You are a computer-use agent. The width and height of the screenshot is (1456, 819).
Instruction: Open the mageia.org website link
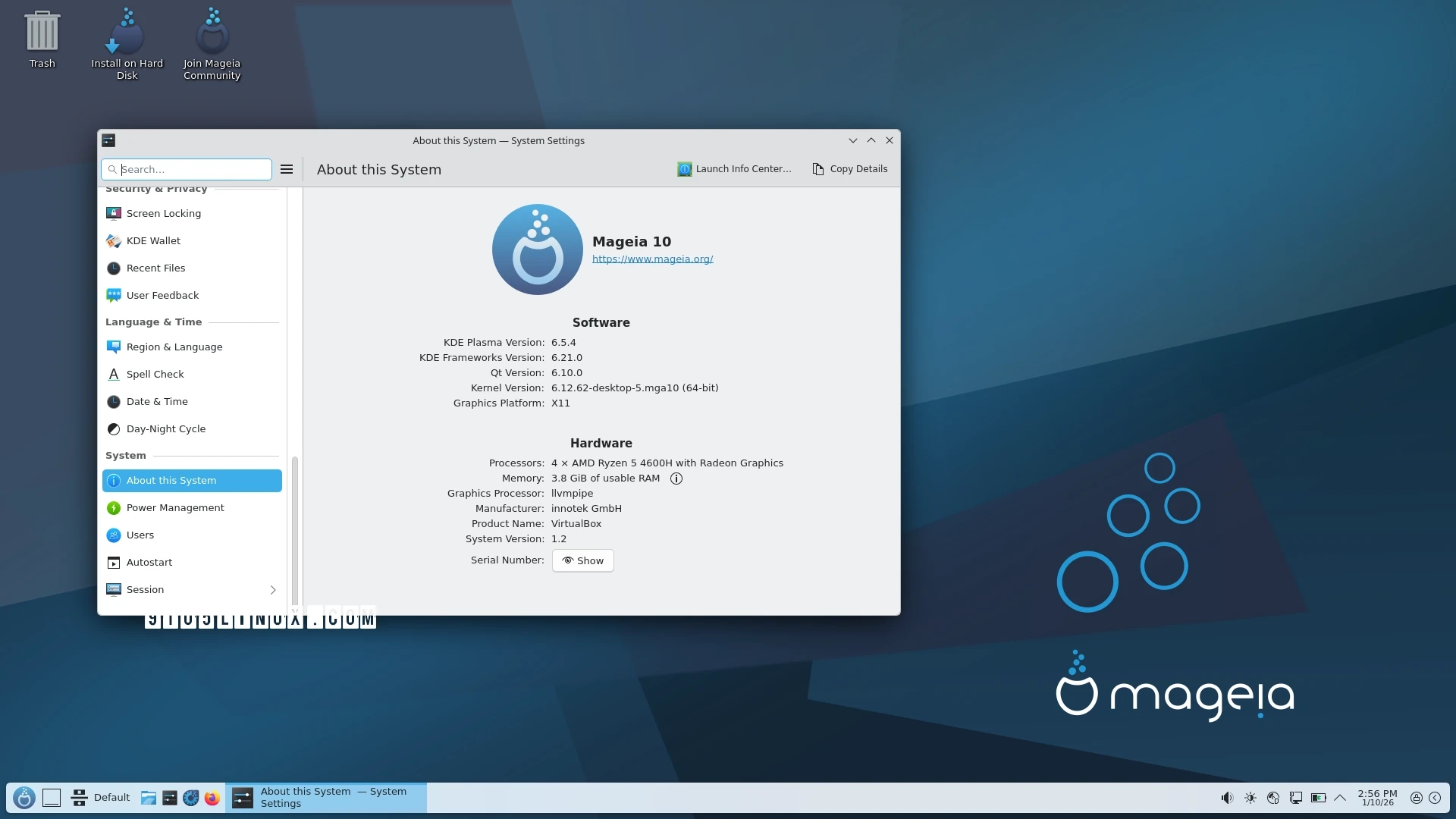[652, 259]
